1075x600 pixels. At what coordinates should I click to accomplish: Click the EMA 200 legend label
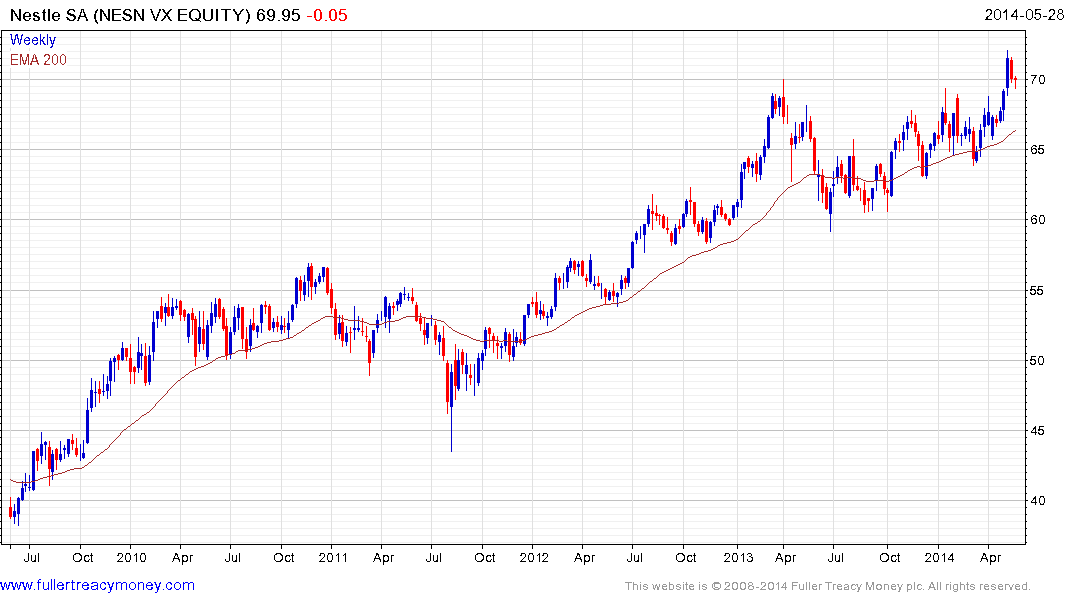[38, 60]
